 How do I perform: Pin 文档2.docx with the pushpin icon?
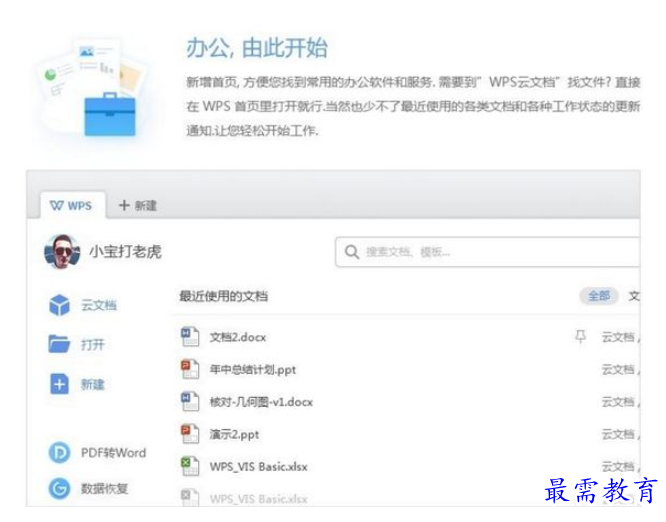(x=580, y=337)
